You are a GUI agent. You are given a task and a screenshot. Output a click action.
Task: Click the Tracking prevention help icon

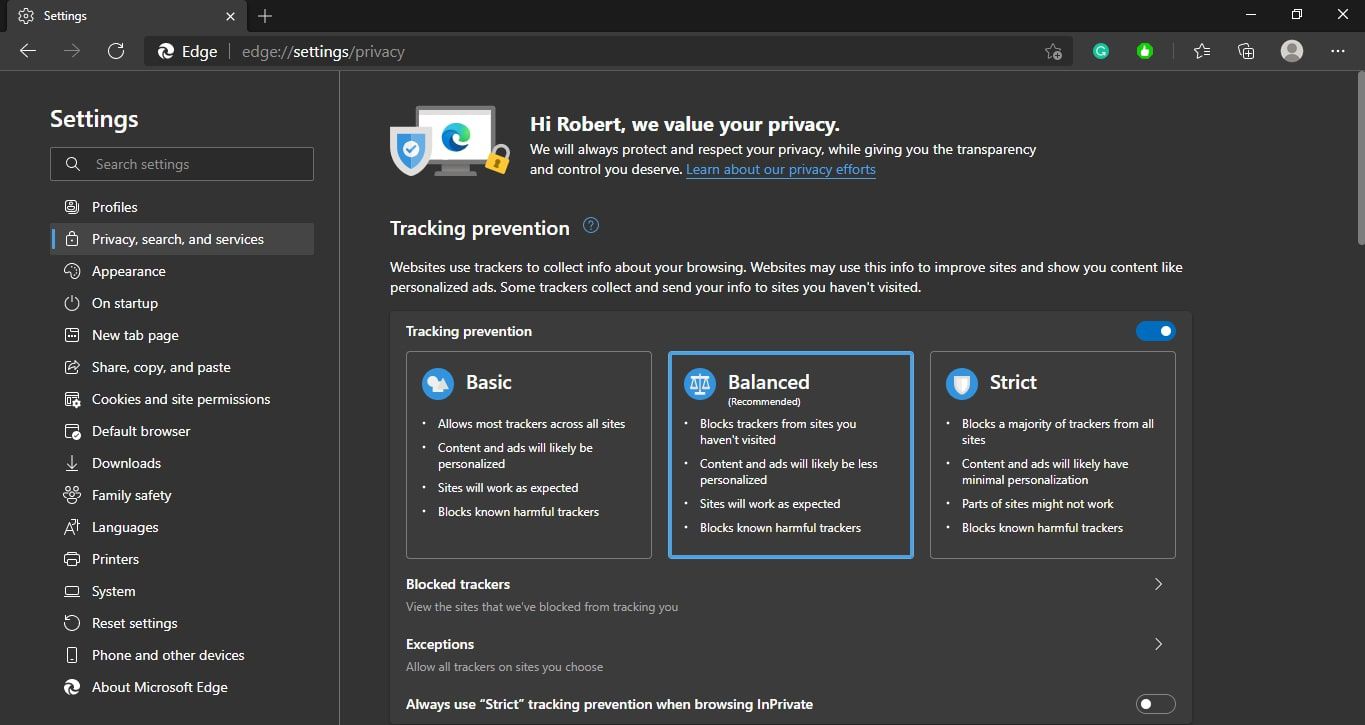click(591, 225)
